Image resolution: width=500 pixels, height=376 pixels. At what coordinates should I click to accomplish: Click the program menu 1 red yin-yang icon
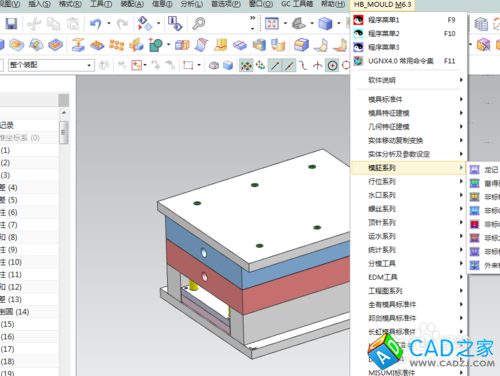click(358, 20)
